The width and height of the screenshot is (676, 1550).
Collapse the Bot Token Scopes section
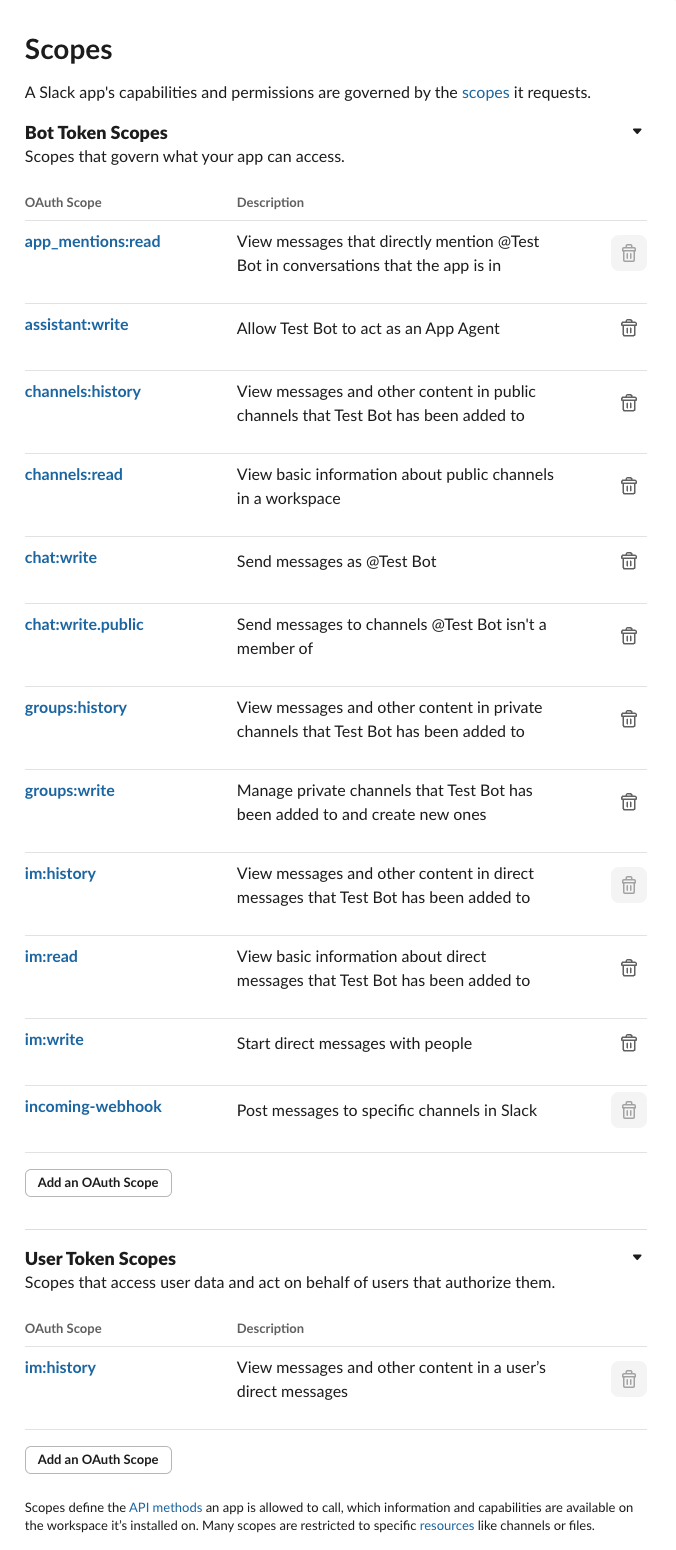pos(637,132)
